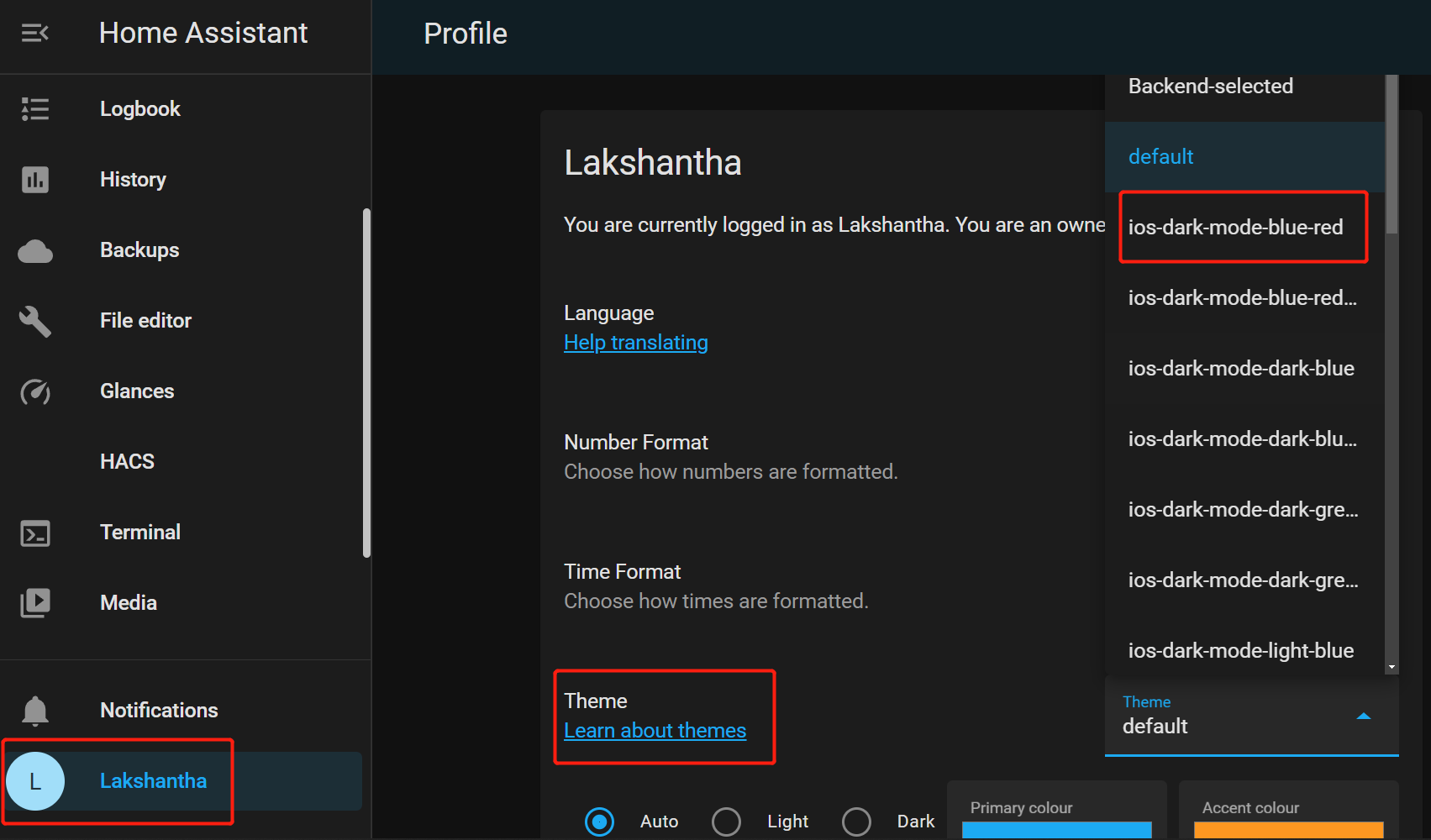Open the Terminal panel
The image size is (1431, 840).
coord(139,533)
